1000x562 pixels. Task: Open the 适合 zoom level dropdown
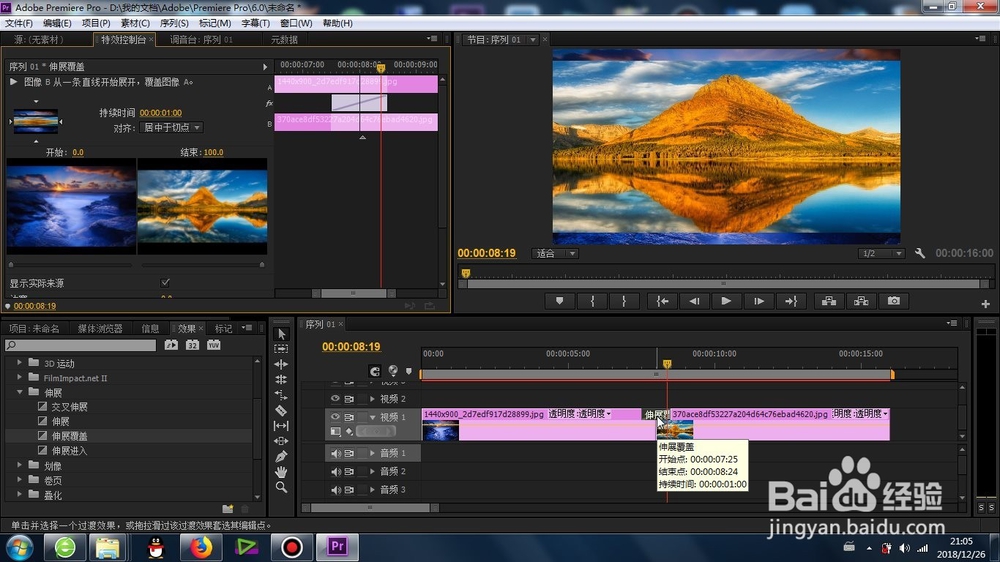pos(555,253)
